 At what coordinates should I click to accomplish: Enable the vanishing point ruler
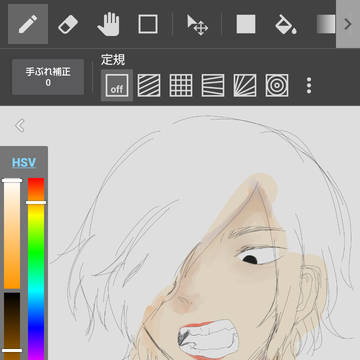[x=213, y=85]
